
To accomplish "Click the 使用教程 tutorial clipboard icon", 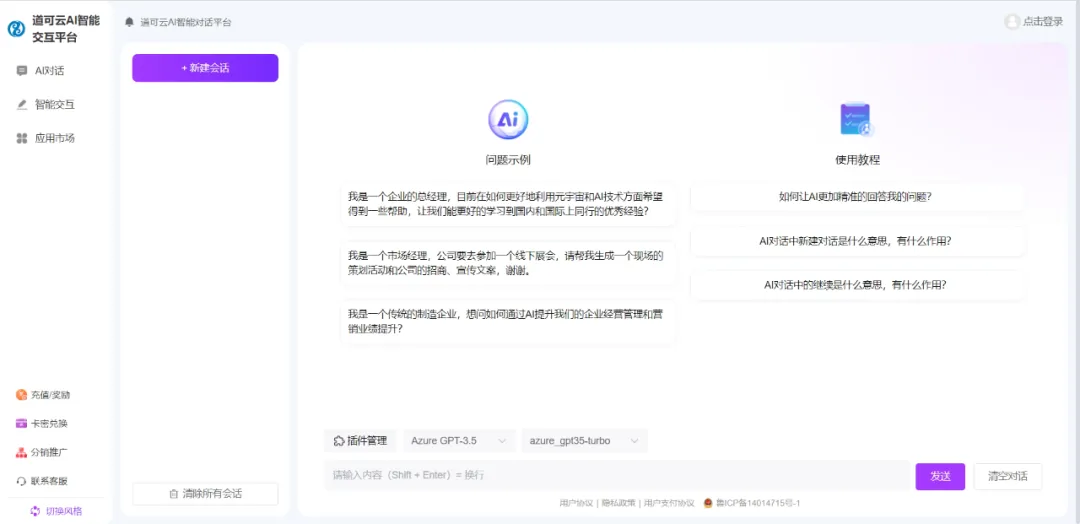I will [x=856, y=120].
